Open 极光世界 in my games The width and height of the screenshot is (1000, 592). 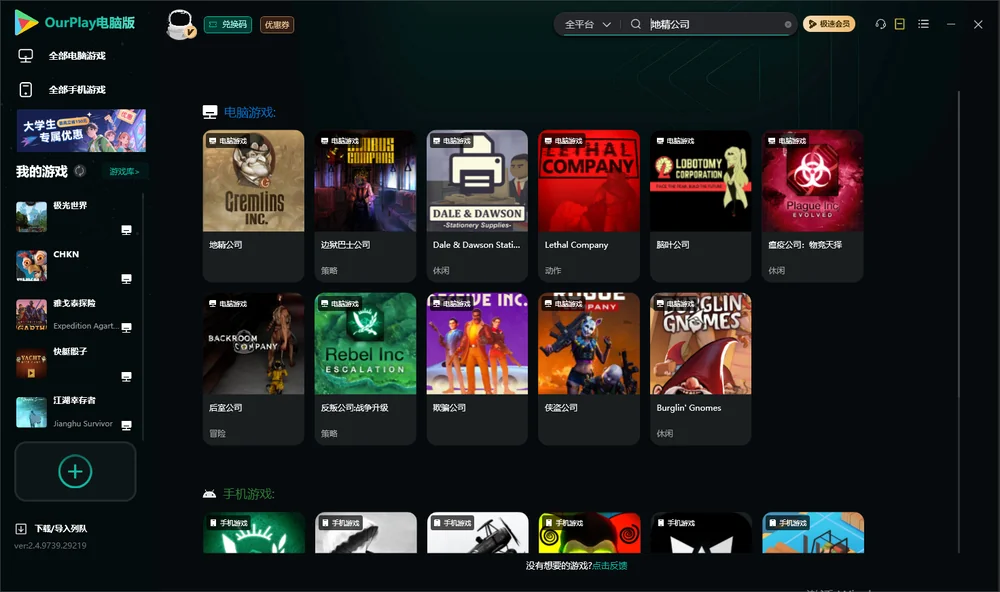[x=75, y=217]
